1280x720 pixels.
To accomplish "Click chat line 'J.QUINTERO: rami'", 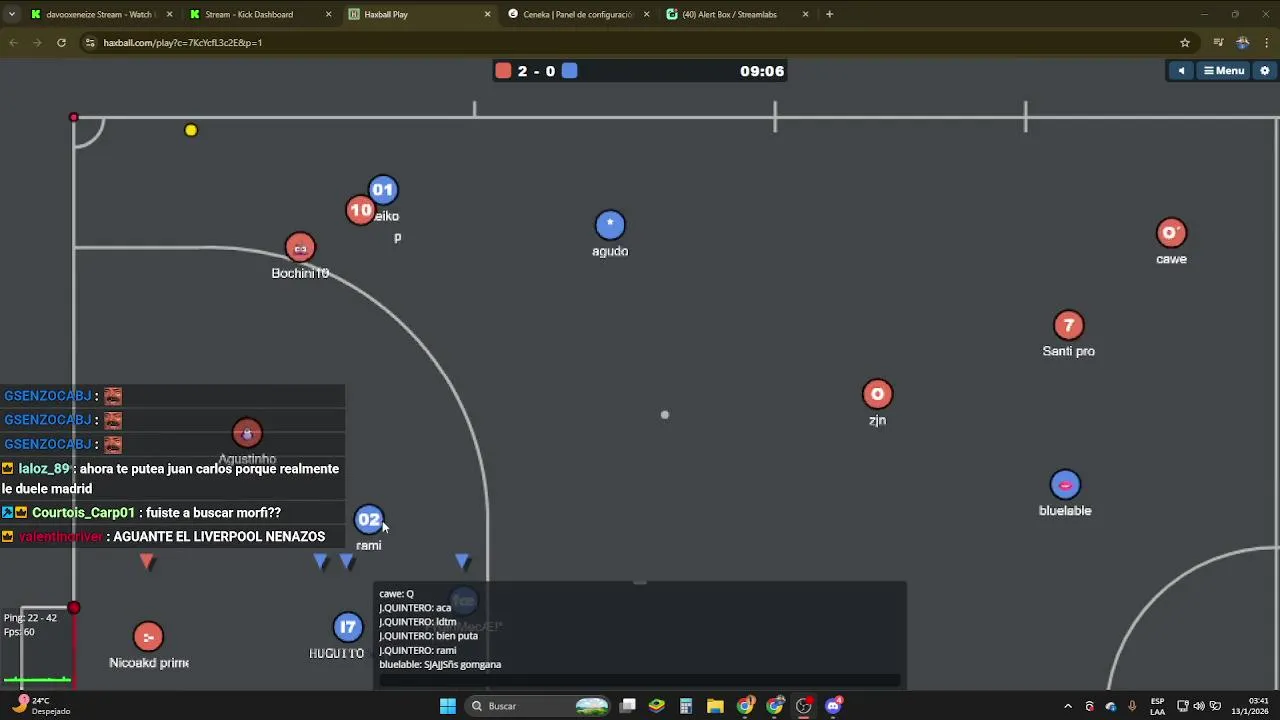I will 418,650.
